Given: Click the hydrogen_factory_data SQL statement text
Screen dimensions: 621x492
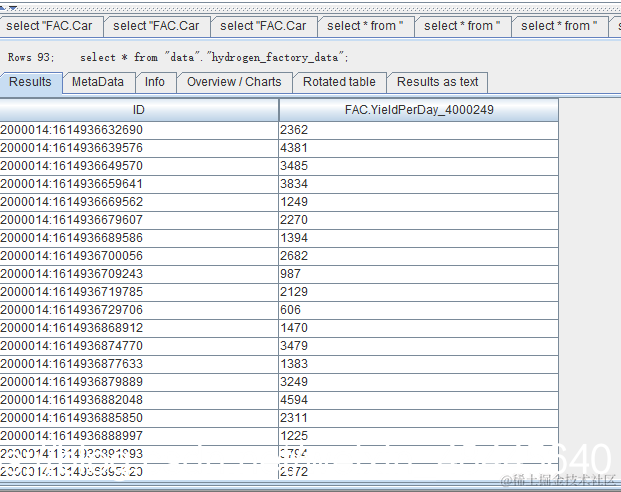Looking at the screenshot, I should 214,57.
